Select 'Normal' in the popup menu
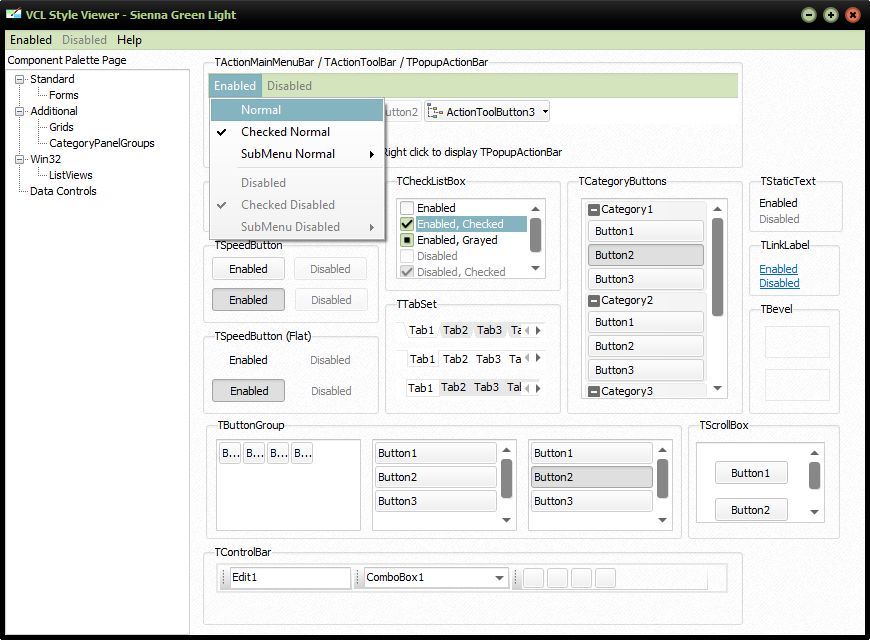 [x=297, y=110]
